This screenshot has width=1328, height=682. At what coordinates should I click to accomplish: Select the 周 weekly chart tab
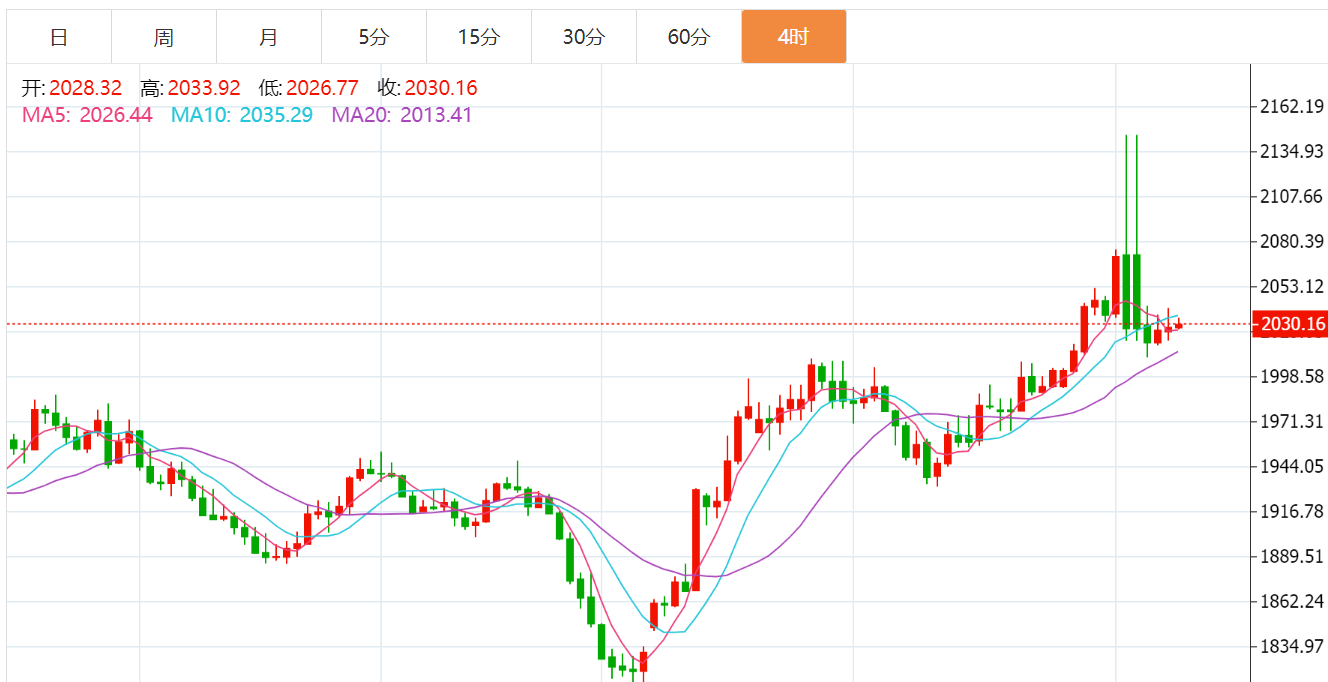click(x=164, y=37)
